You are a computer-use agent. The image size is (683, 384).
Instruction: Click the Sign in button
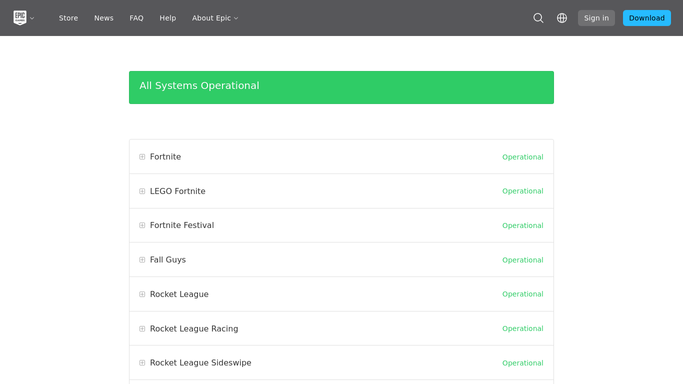coord(596,18)
